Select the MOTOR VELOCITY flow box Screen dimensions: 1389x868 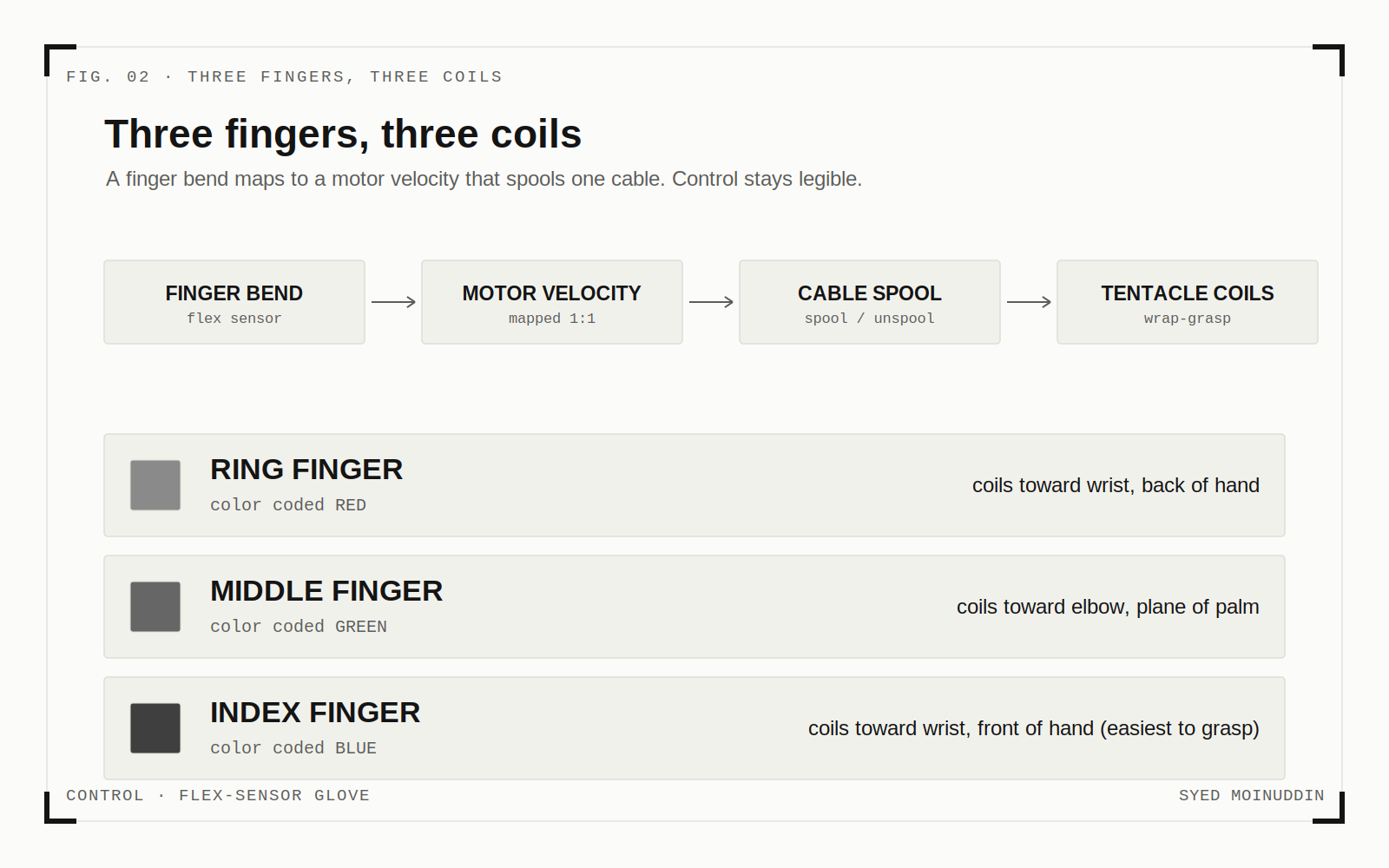point(552,302)
